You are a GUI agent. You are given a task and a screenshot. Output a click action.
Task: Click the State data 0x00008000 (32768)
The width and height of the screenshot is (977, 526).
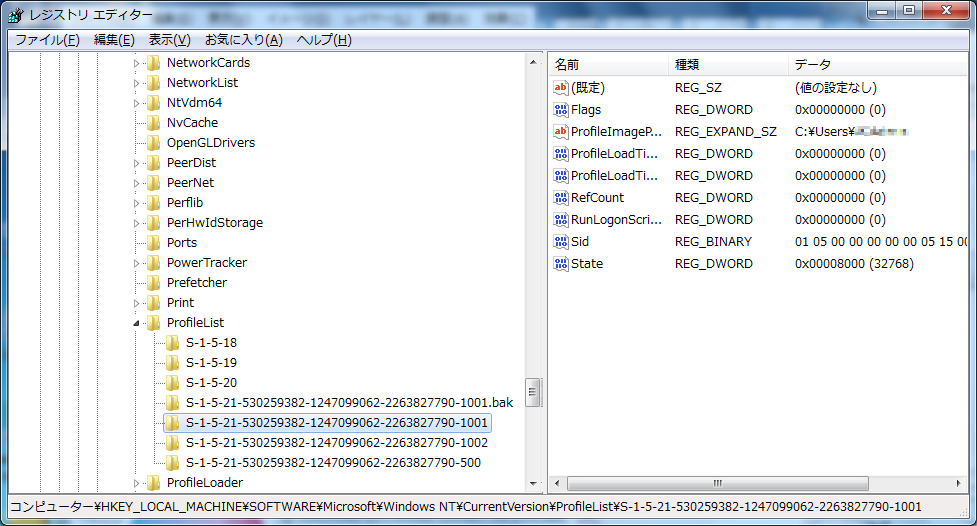coord(854,264)
